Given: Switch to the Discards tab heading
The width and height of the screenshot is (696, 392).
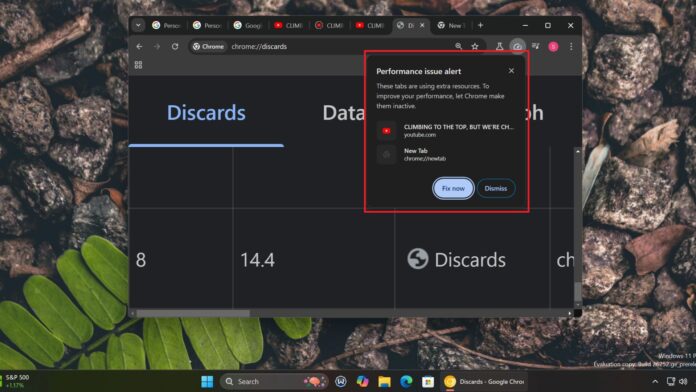Looking at the screenshot, I should pyautogui.click(x=206, y=113).
